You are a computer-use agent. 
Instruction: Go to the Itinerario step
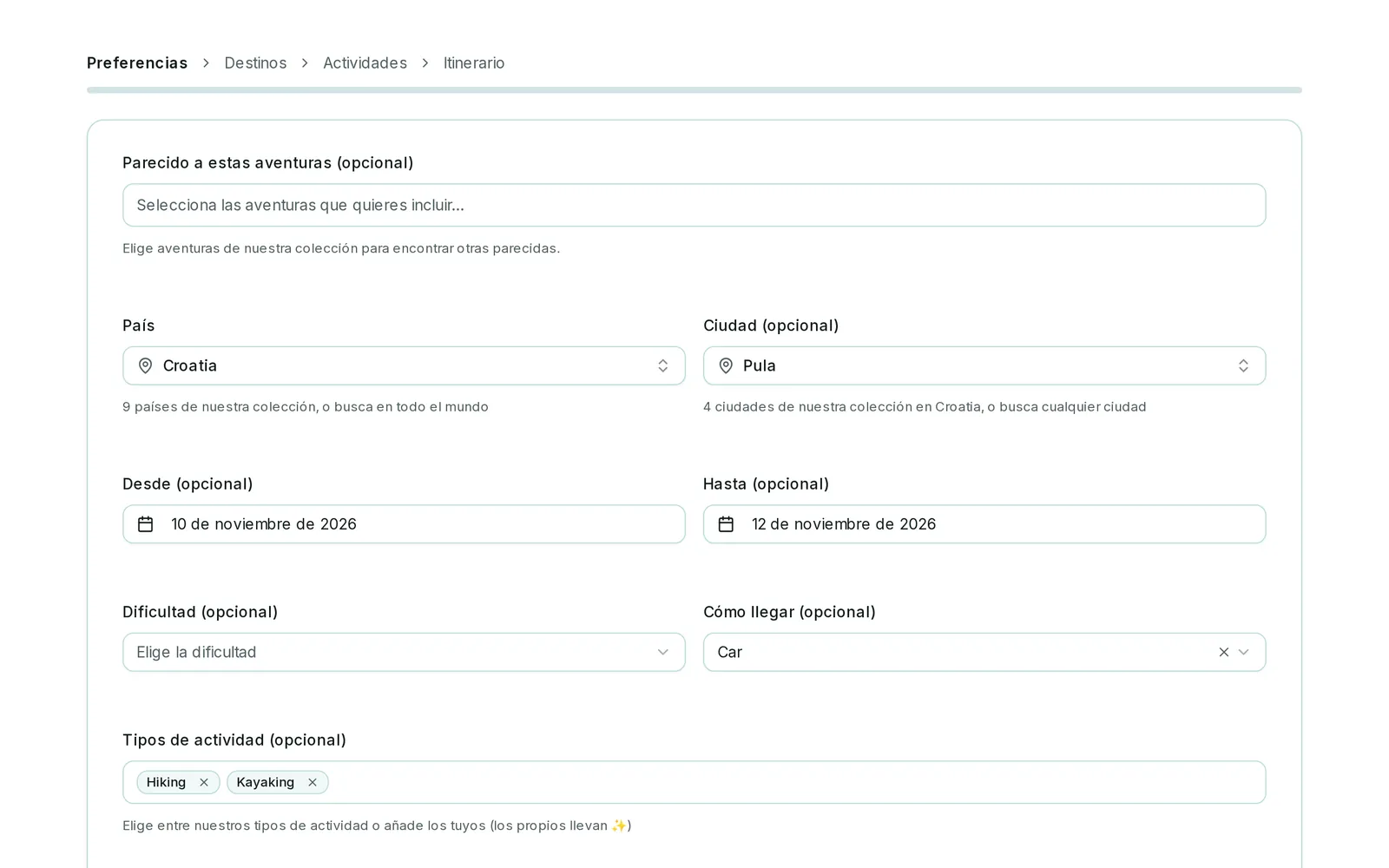tap(474, 62)
